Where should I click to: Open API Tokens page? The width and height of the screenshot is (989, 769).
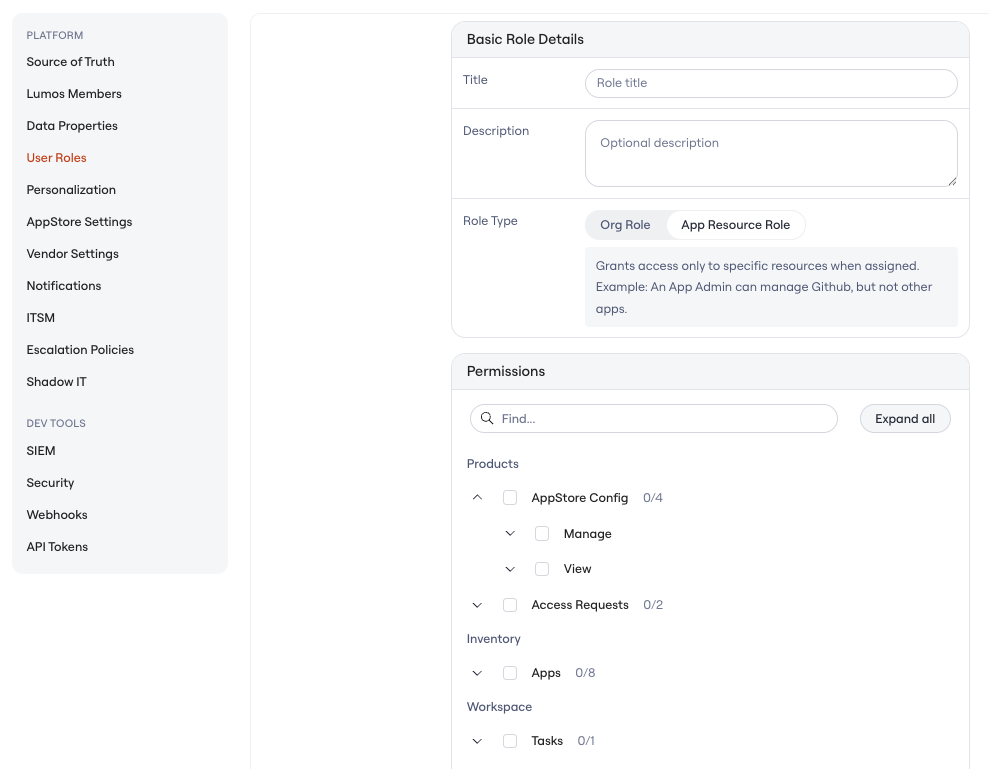coord(57,547)
